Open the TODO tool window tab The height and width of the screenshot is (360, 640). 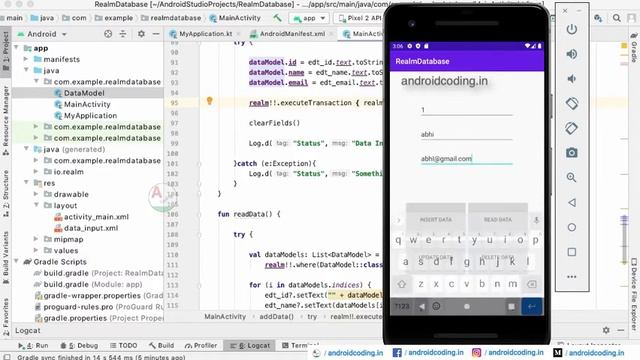tap(123, 345)
